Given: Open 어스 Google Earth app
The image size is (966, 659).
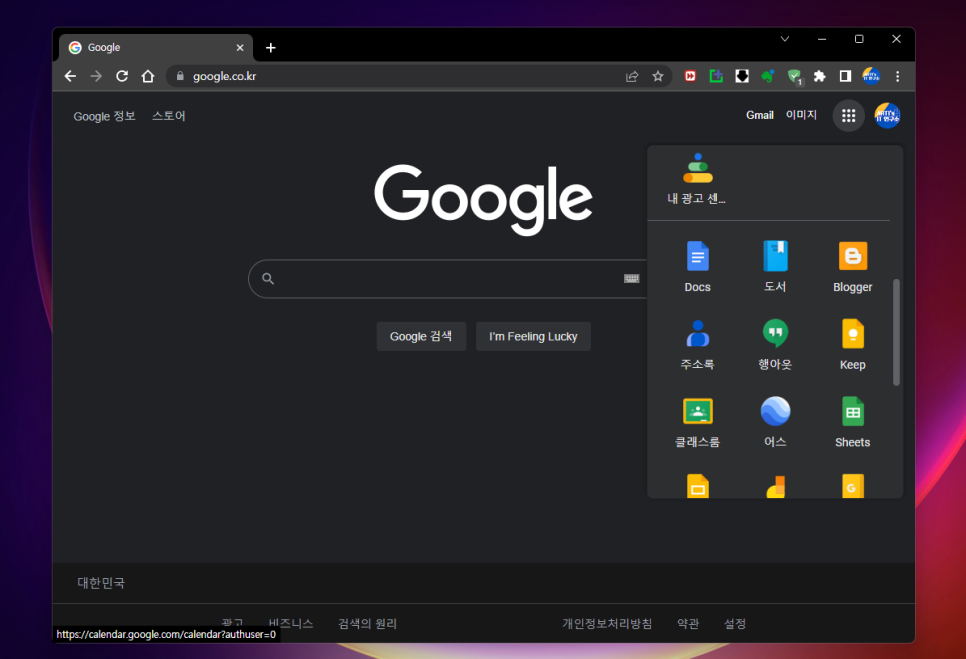Looking at the screenshot, I should (775, 422).
